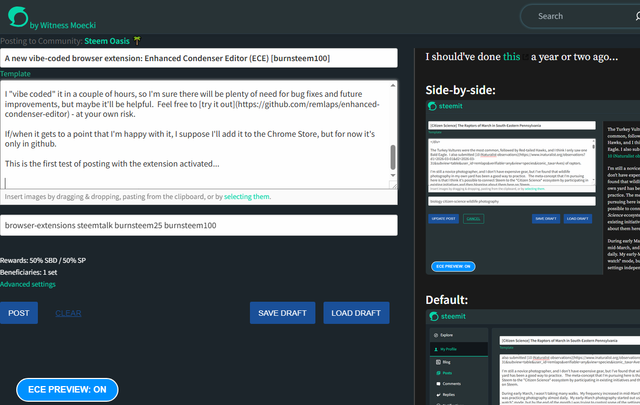The width and height of the screenshot is (640, 405).
Task: Click the editor vertical scrollbar thumb
Action: pos(393,157)
